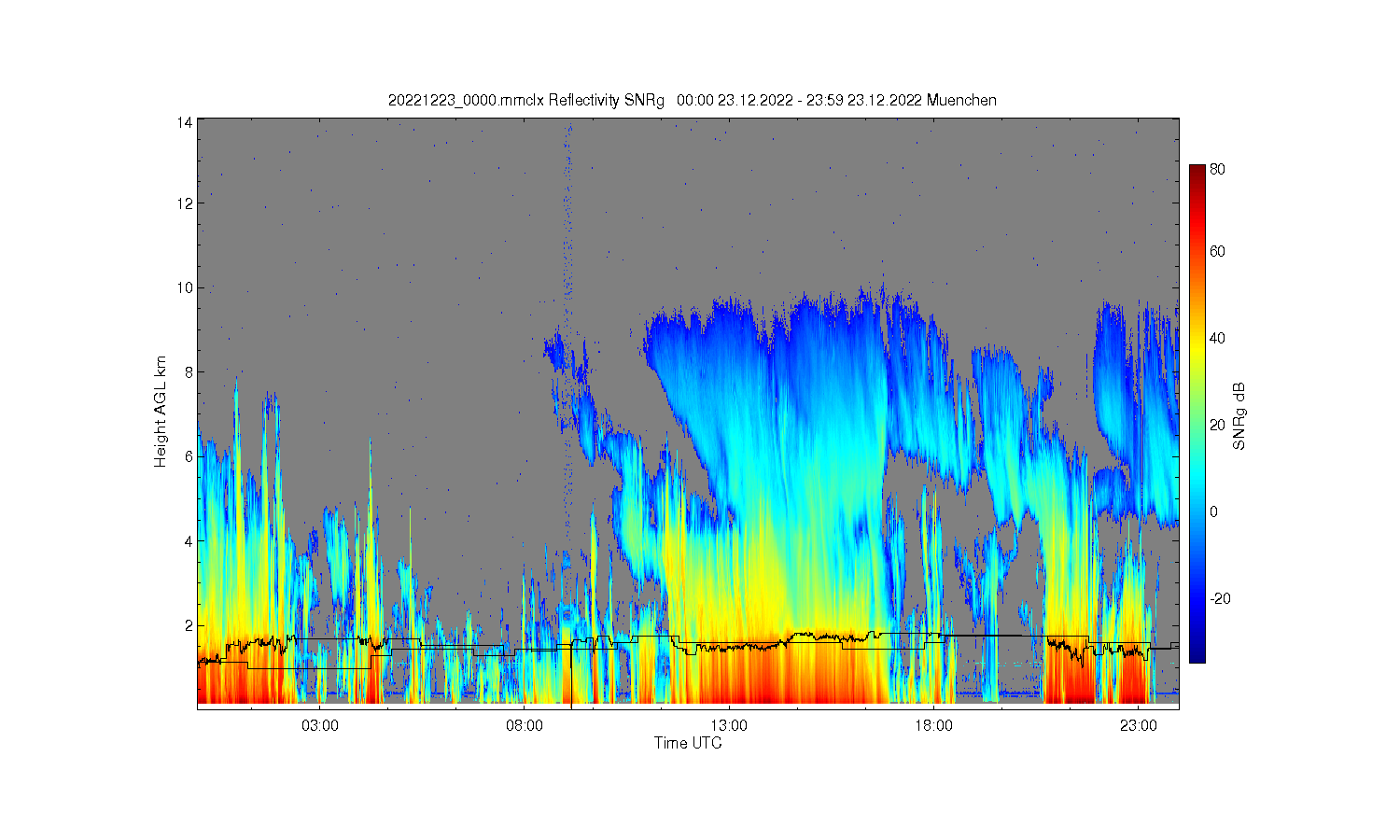Click the 18:00 time tick label
The height and width of the screenshot is (840, 1400).
(x=933, y=726)
